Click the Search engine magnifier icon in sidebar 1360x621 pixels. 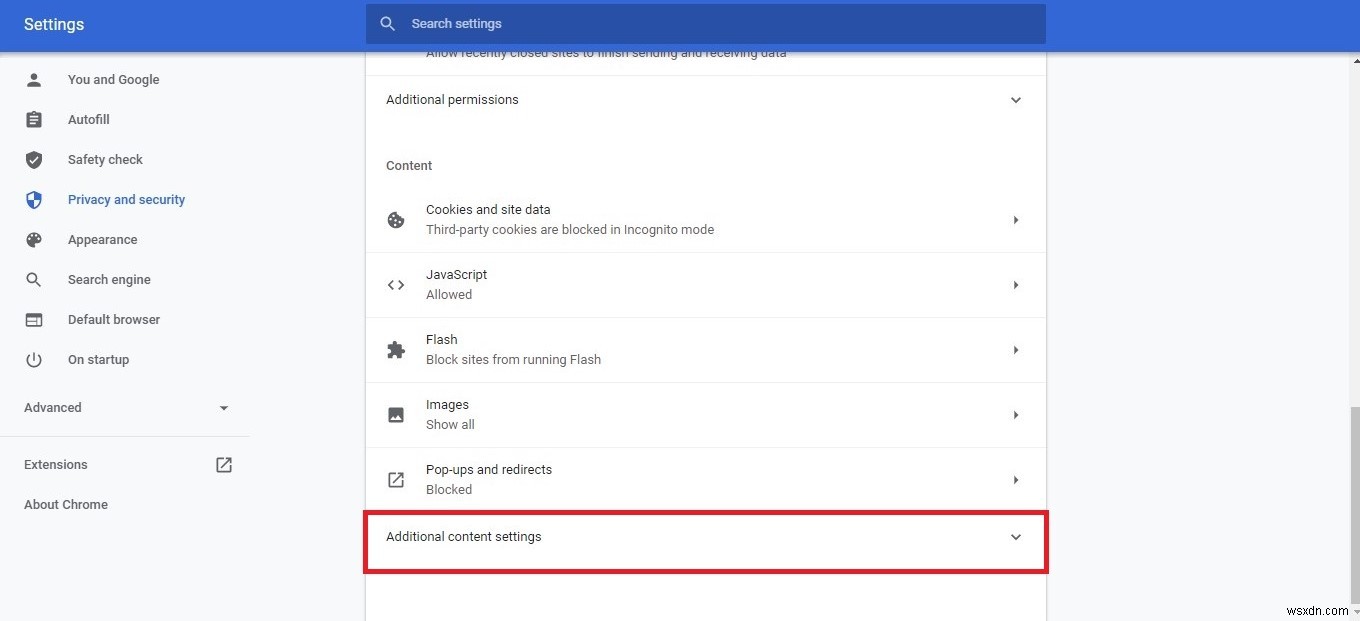34,280
